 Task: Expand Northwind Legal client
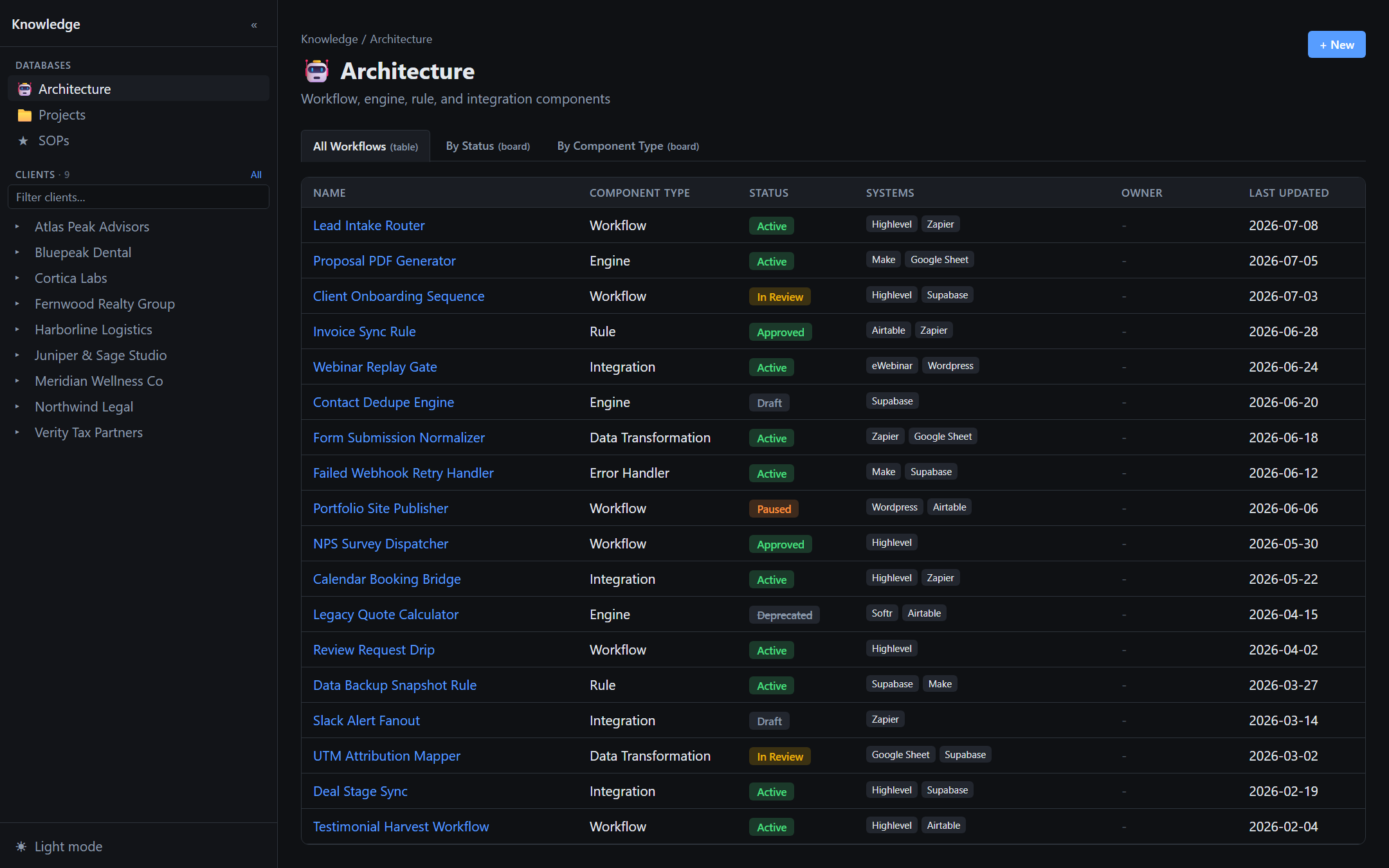click(17, 407)
